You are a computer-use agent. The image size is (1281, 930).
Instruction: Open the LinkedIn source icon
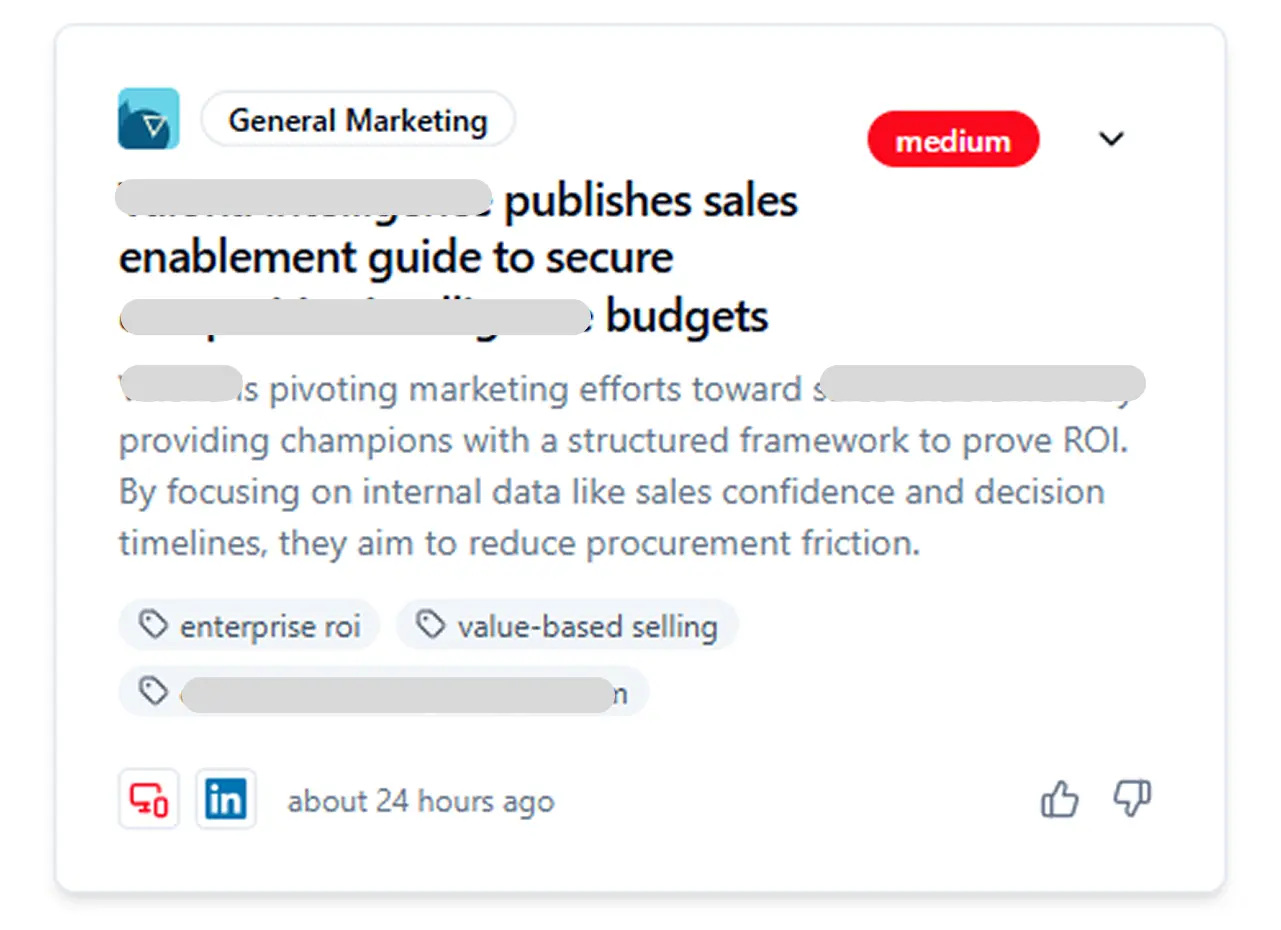tap(226, 799)
